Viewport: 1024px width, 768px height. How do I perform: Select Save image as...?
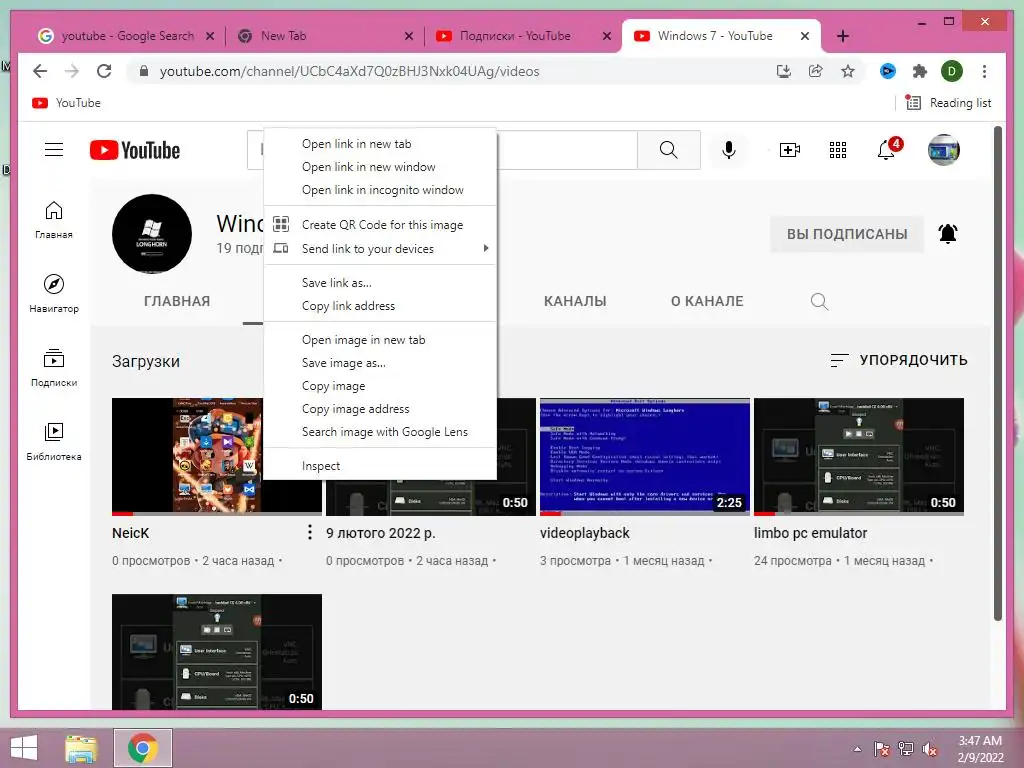click(x=380, y=362)
